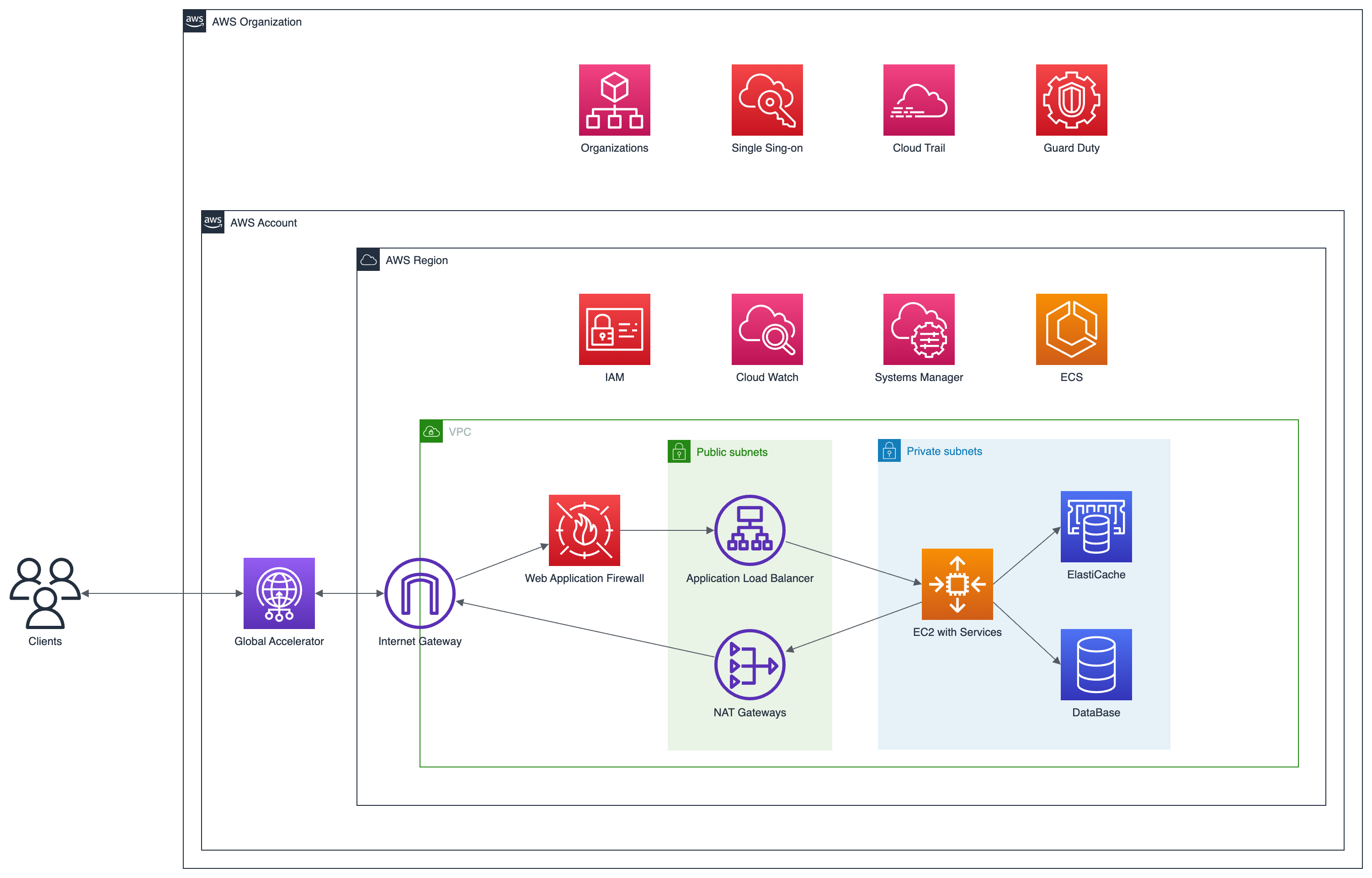Select the Organizations service icon

click(614, 100)
